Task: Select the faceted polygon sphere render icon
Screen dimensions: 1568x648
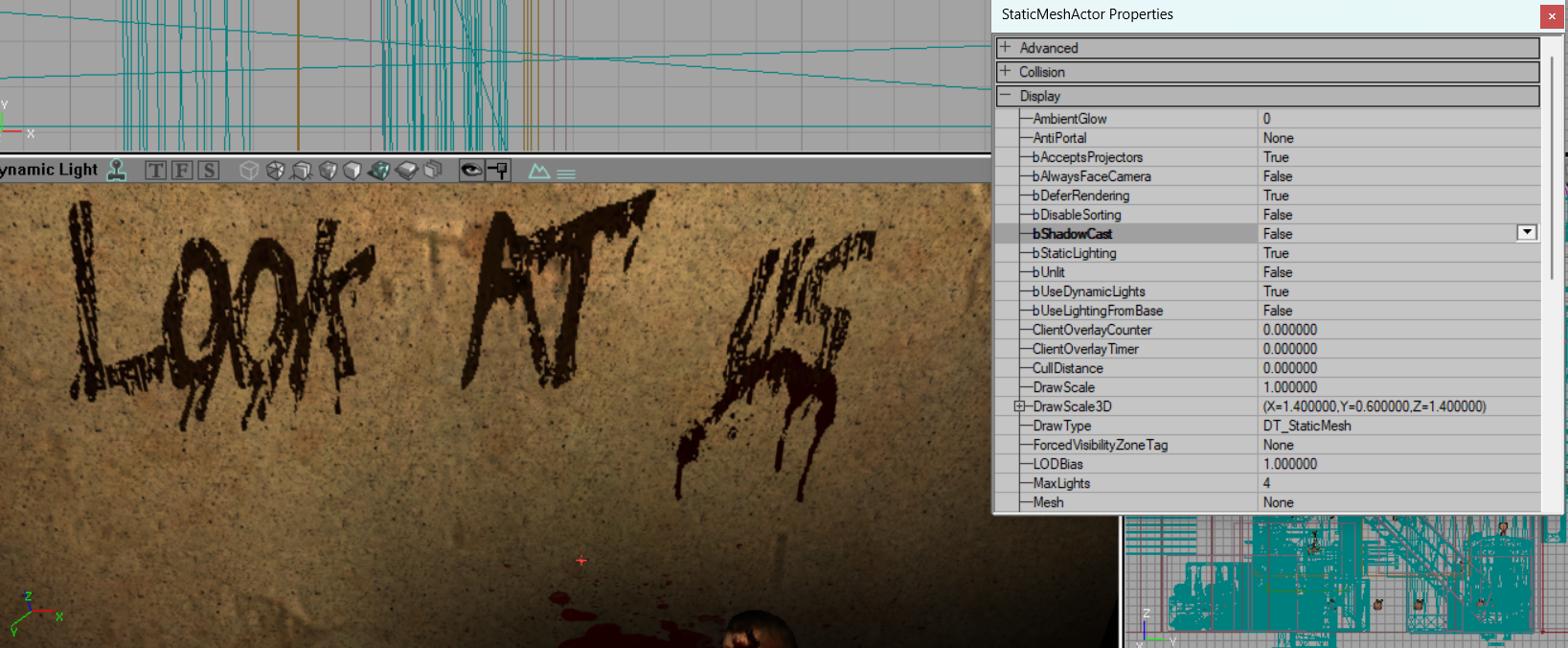Action: pos(276,171)
